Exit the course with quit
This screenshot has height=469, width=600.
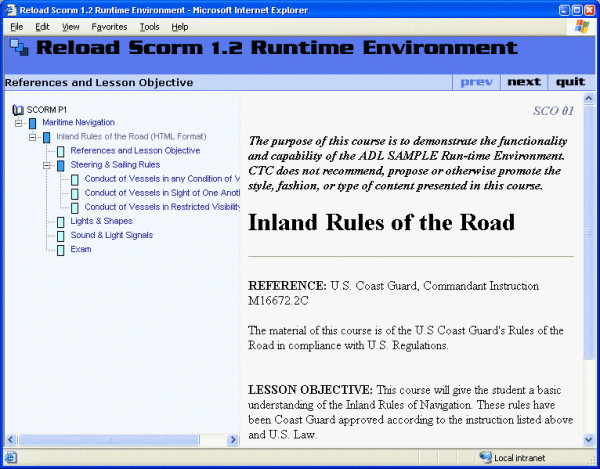[571, 82]
